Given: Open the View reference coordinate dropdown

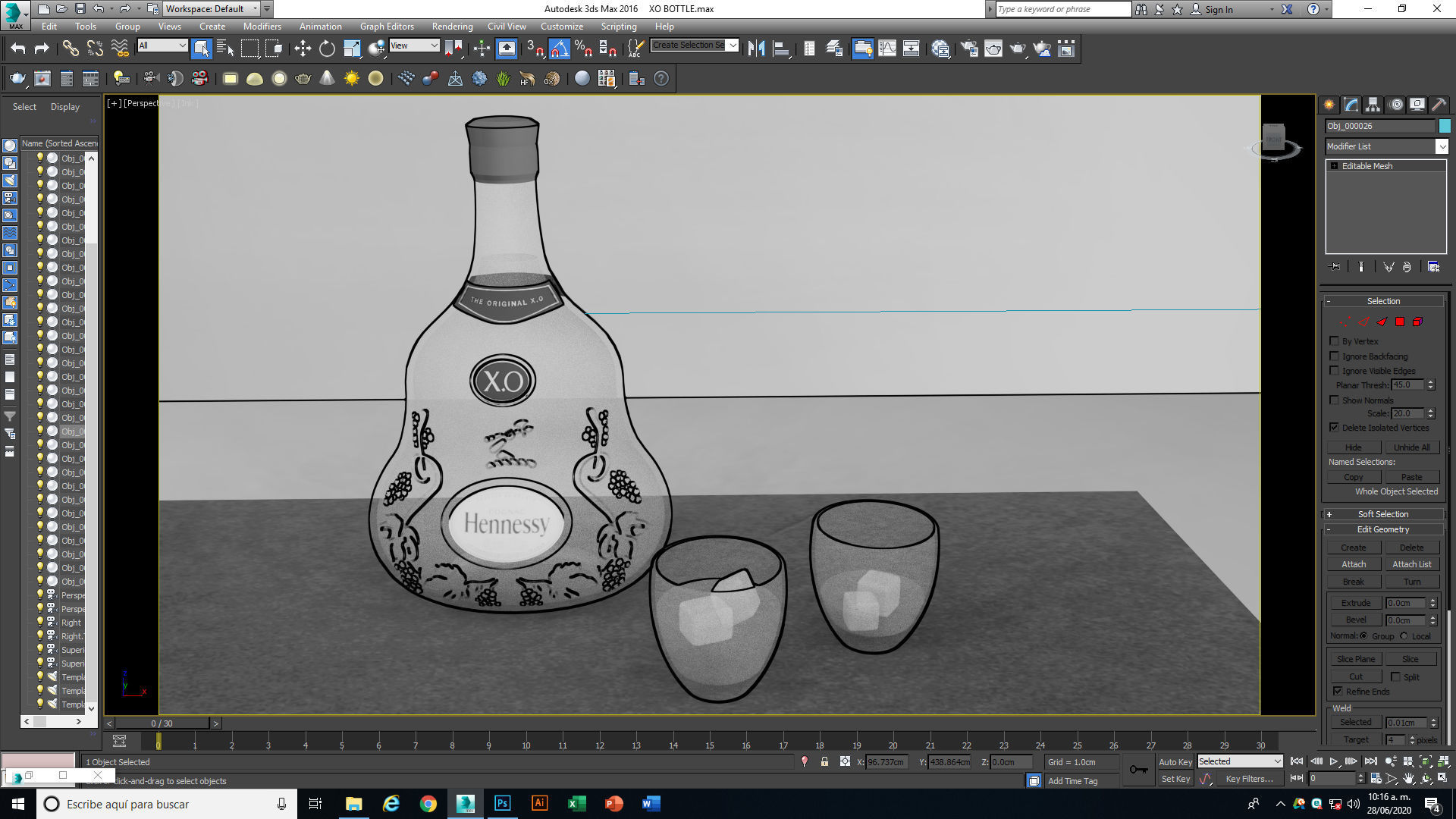Looking at the screenshot, I should click(x=414, y=45).
